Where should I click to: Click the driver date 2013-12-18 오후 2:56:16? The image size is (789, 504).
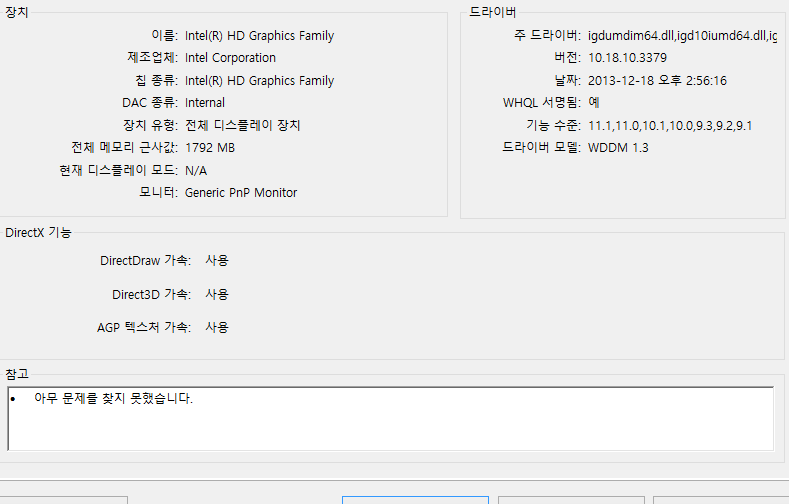point(657,80)
